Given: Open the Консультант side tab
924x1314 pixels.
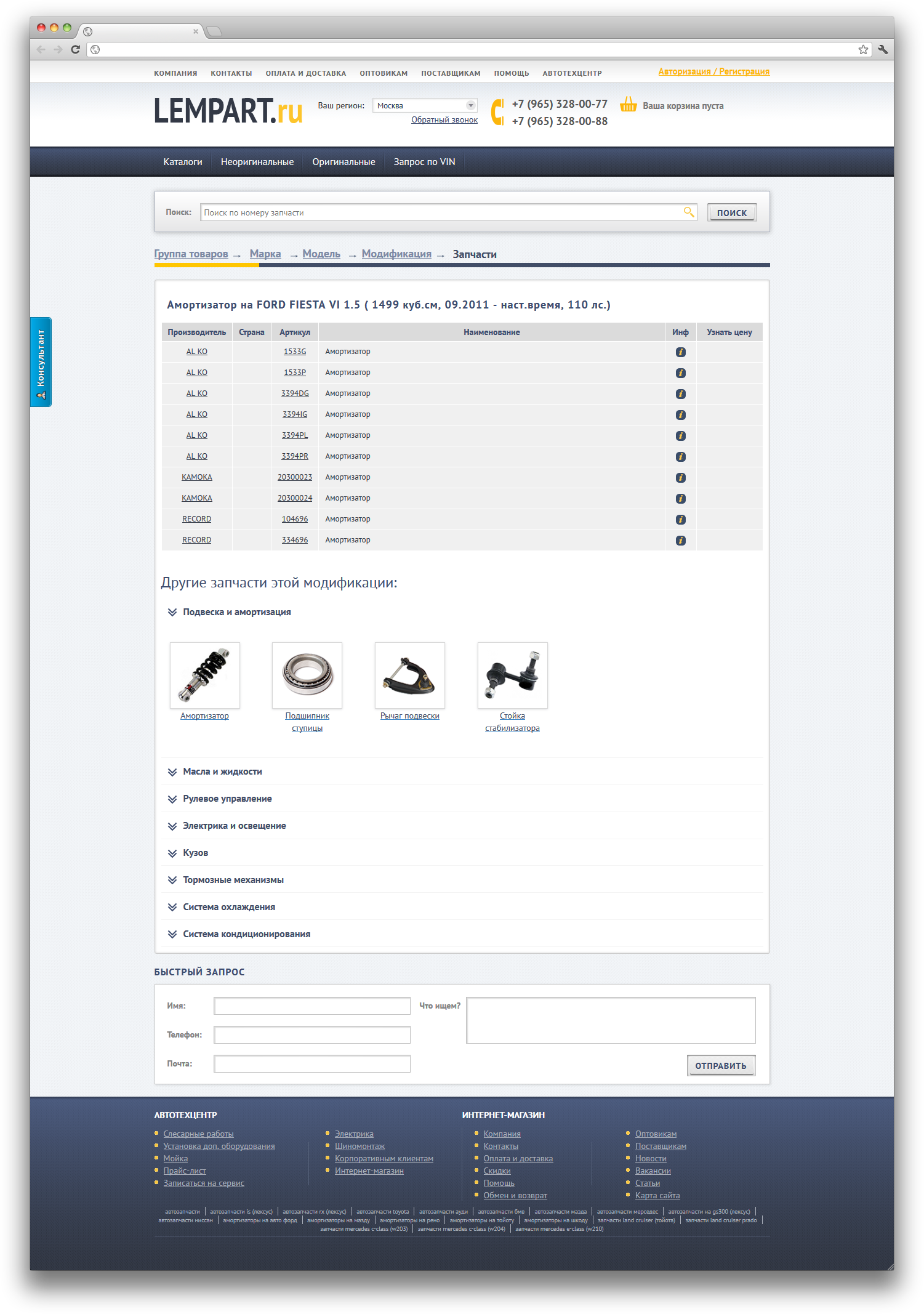Looking at the screenshot, I should (41, 361).
